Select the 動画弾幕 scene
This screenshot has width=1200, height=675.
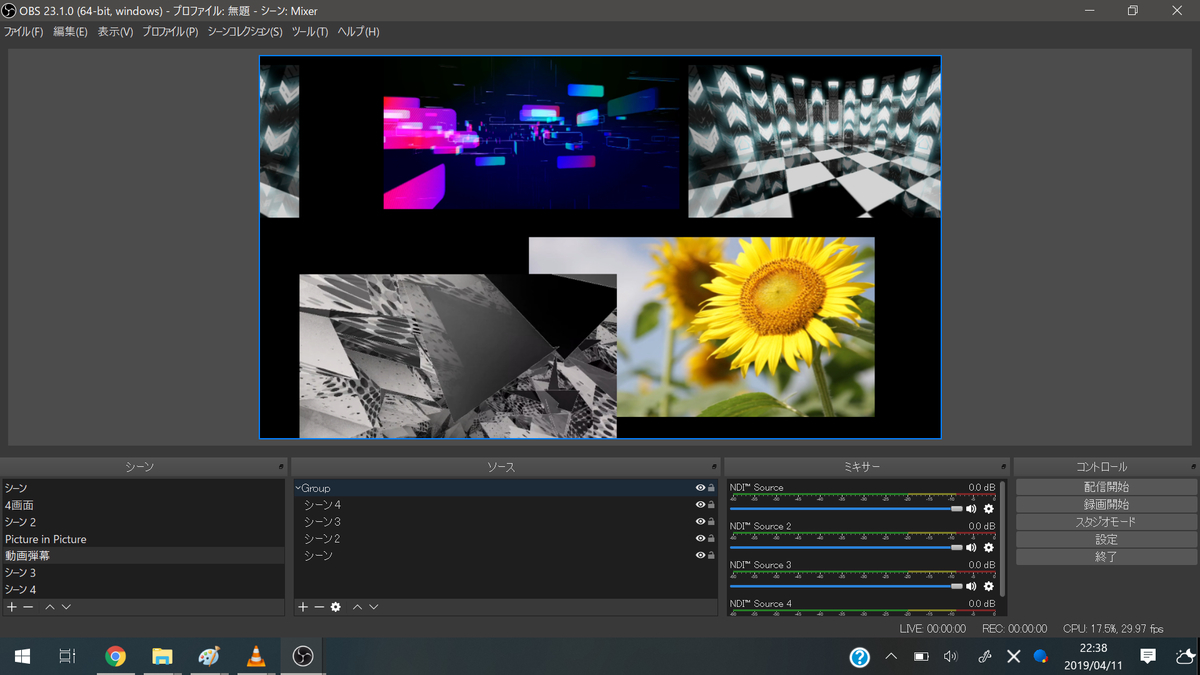pos(143,556)
